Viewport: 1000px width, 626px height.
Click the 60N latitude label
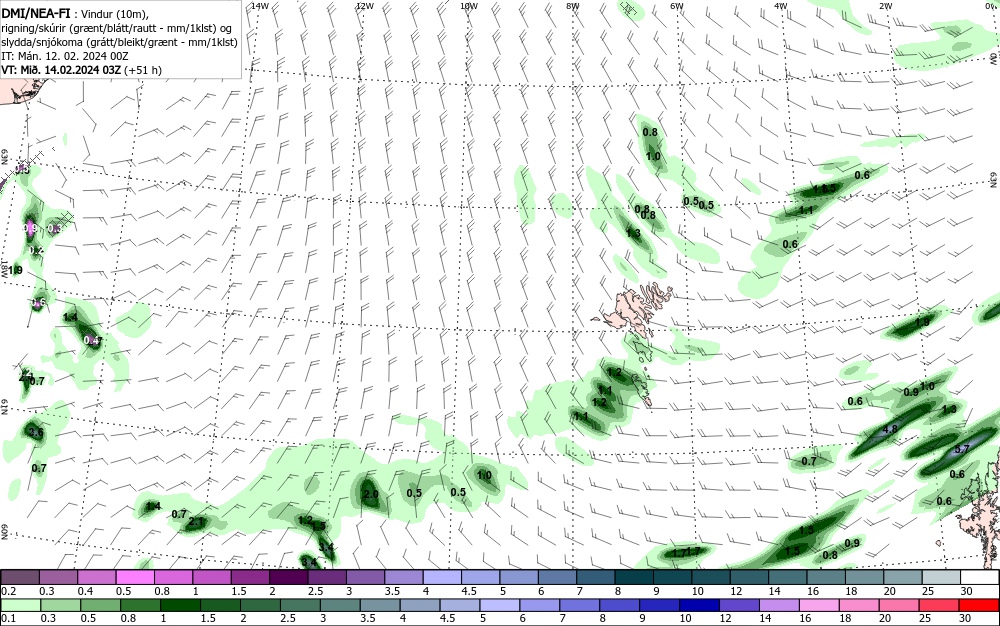(4, 532)
